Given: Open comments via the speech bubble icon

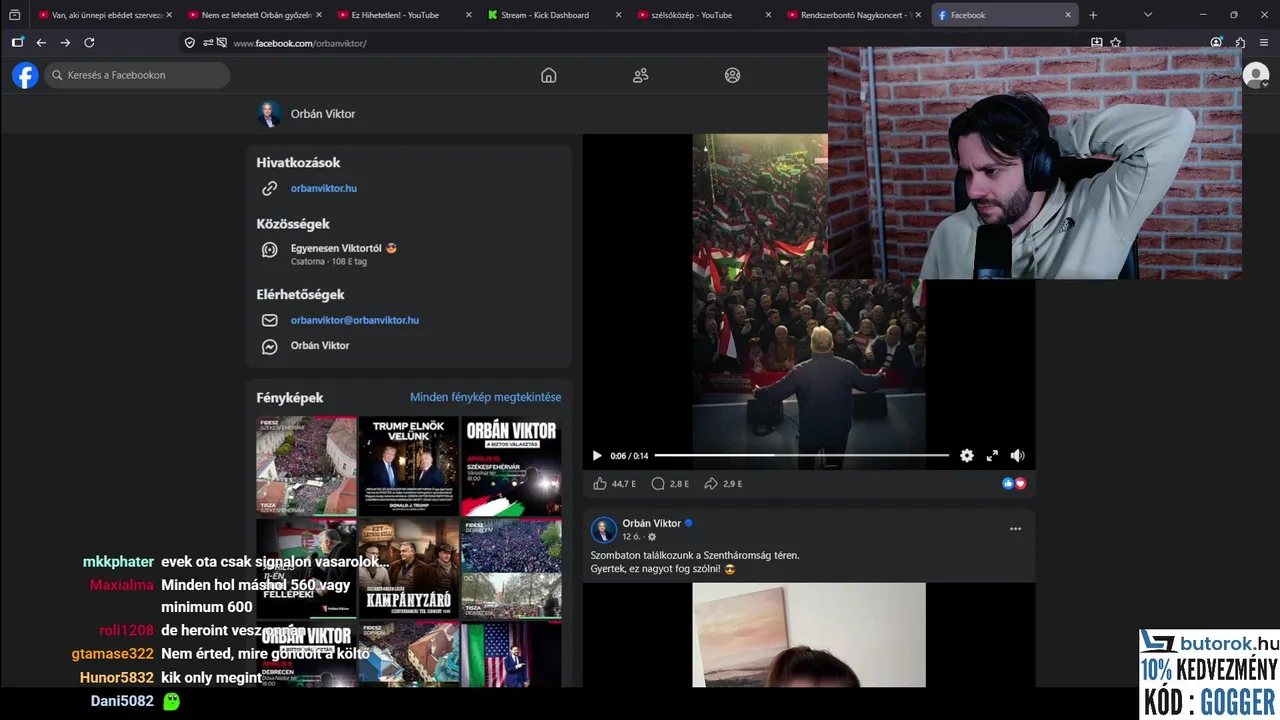Looking at the screenshot, I should (x=658, y=484).
